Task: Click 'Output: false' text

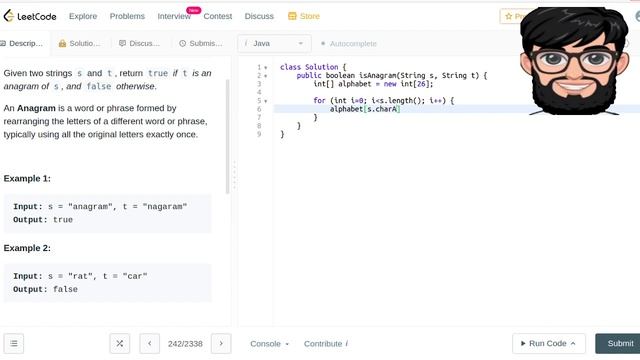Action: [x=45, y=289]
